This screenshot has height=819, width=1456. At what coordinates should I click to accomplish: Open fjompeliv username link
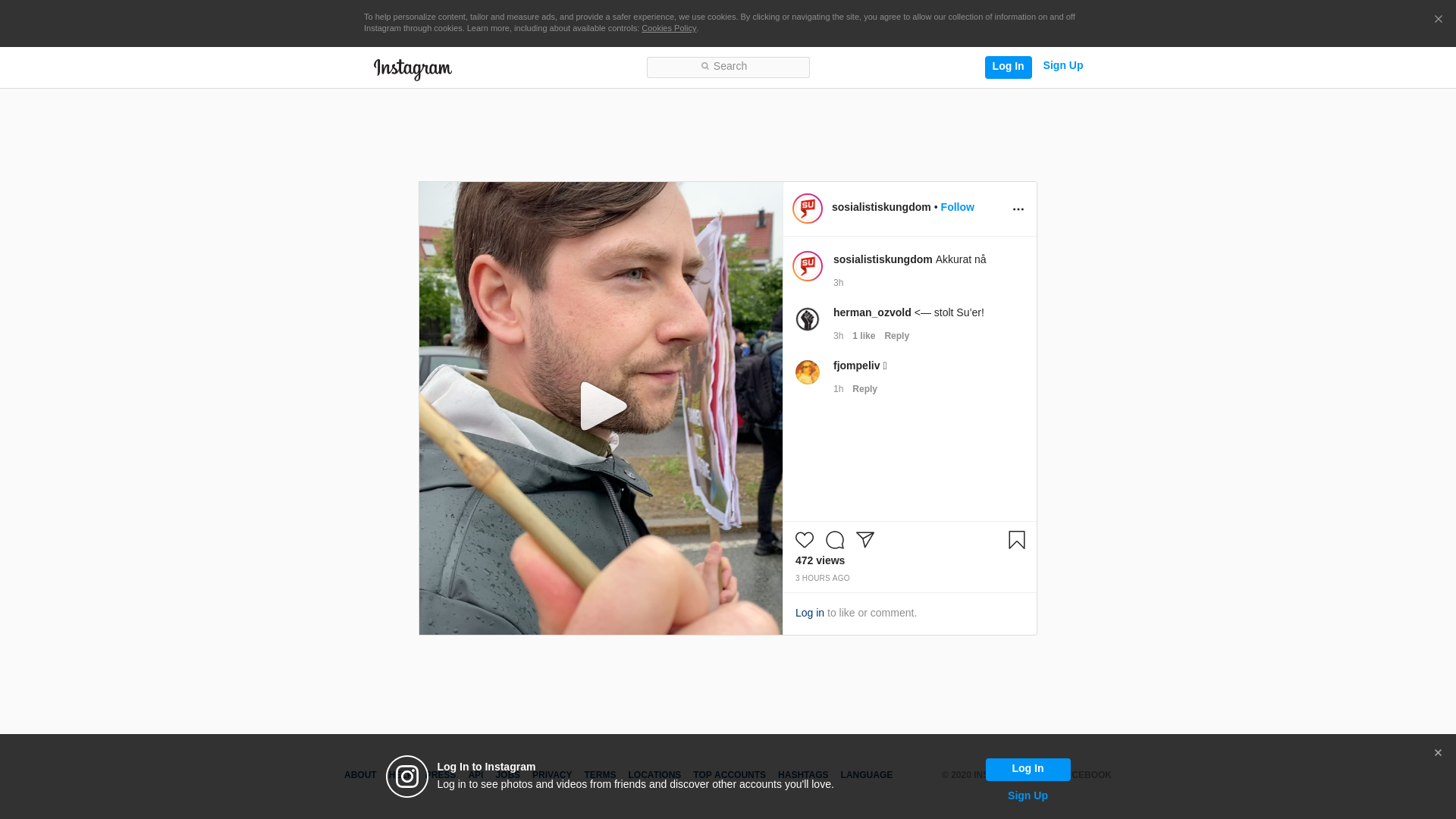pyautogui.click(x=856, y=366)
